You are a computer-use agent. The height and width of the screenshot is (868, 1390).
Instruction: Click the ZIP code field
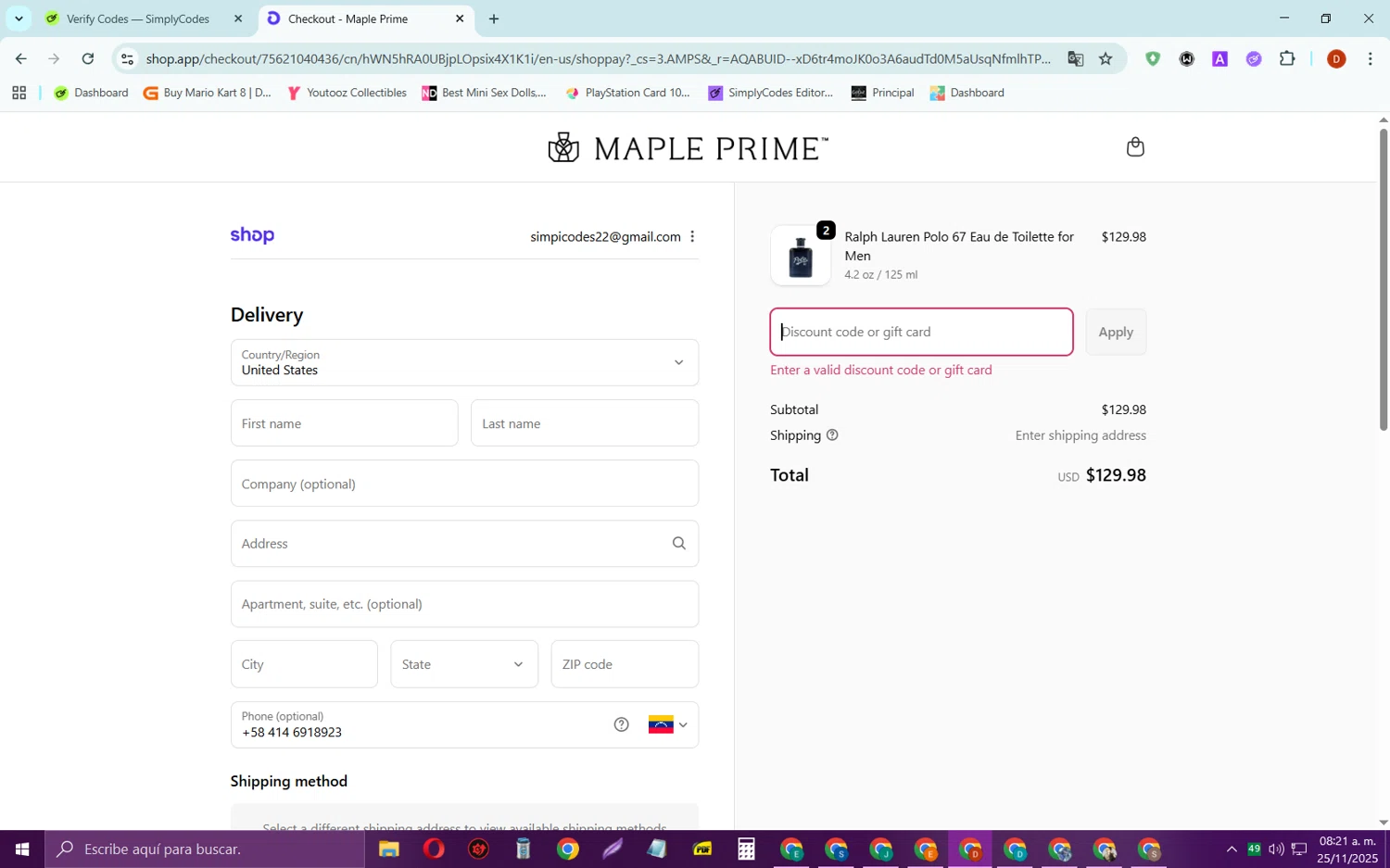click(625, 664)
